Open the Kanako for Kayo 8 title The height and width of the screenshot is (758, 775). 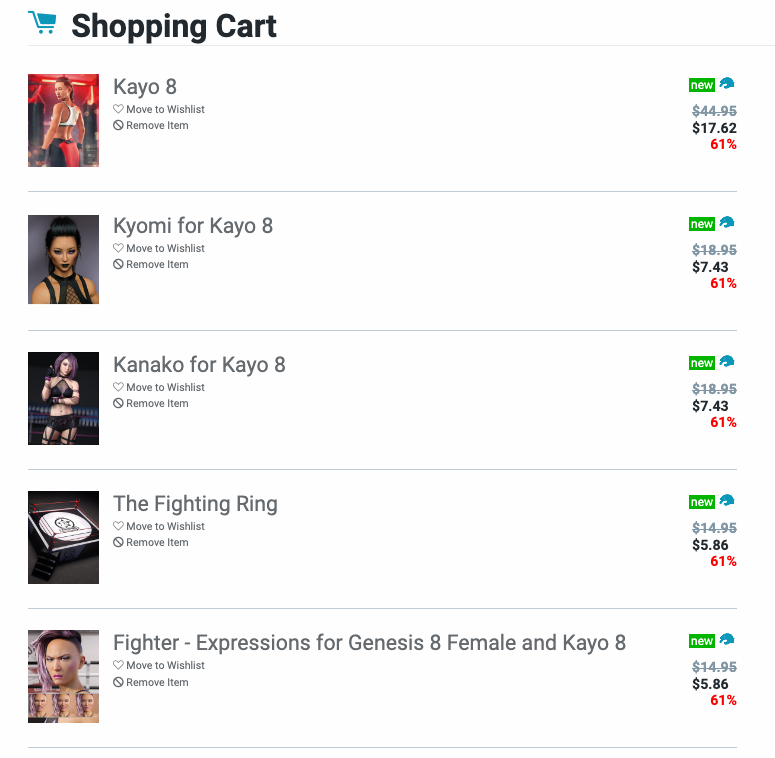(x=199, y=365)
